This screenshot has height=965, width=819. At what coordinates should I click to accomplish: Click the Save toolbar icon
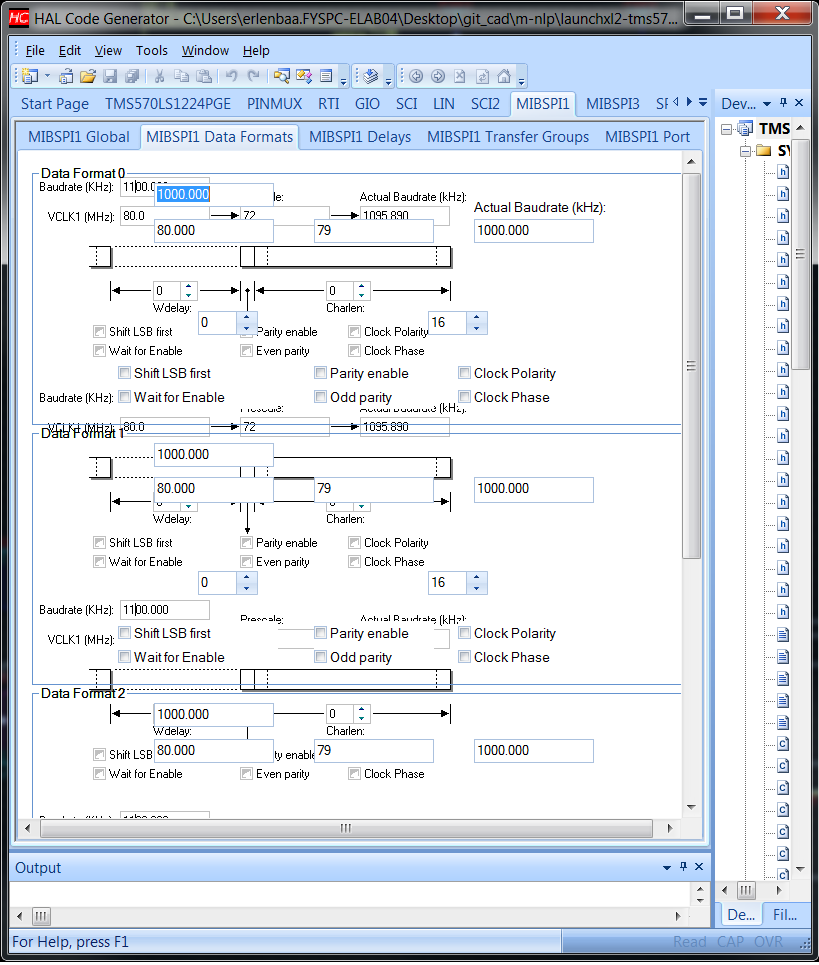pyautogui.click(x=110, y=76)
